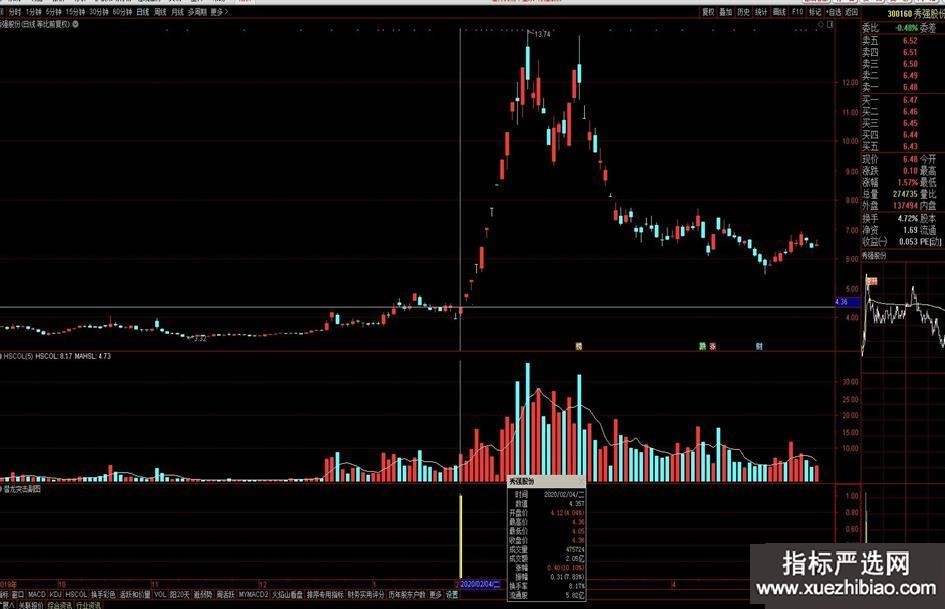Click the 换手 value 4.72%

point(908,218)
